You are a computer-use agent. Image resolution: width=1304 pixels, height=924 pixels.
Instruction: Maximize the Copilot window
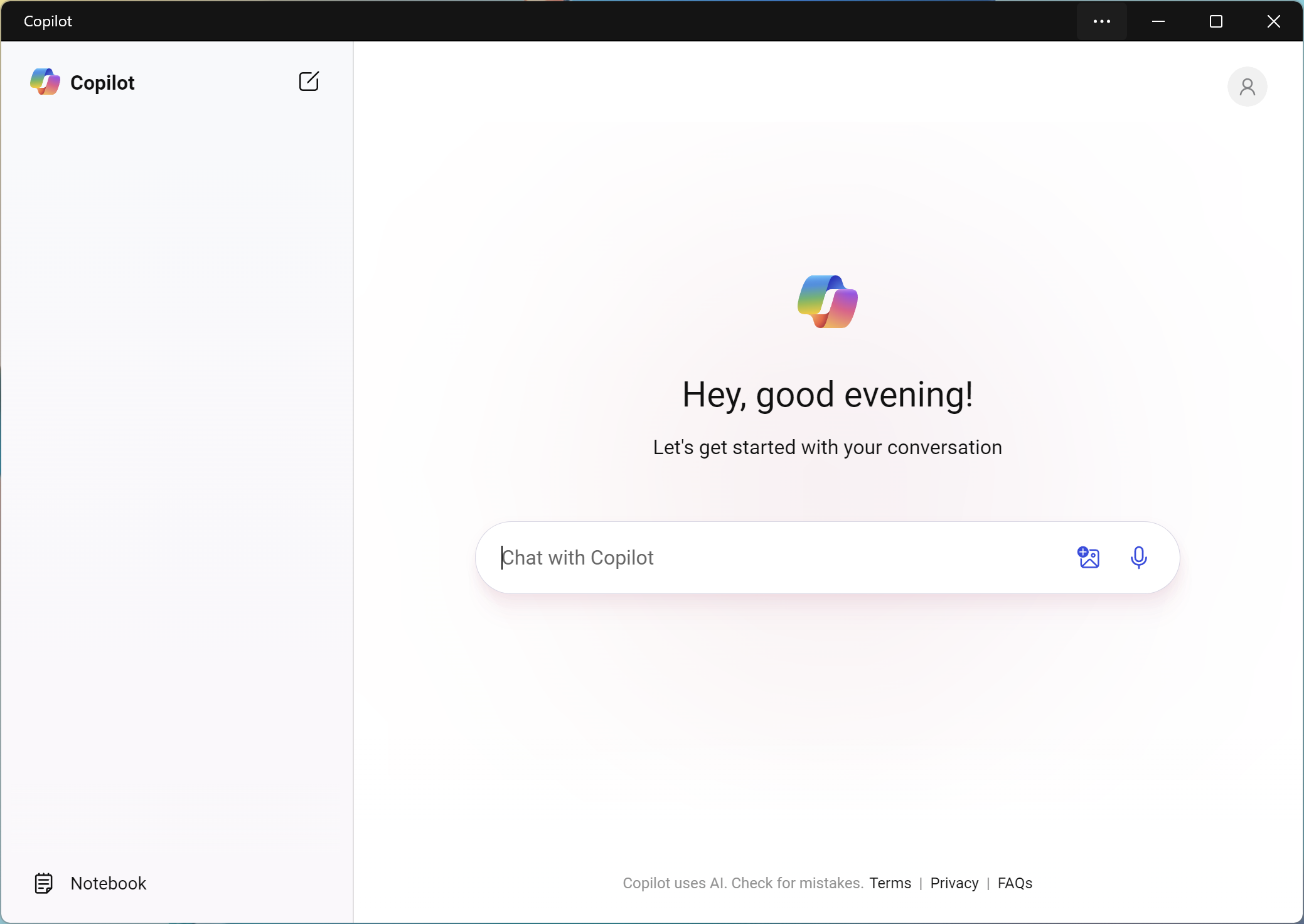coord(1216,21)
